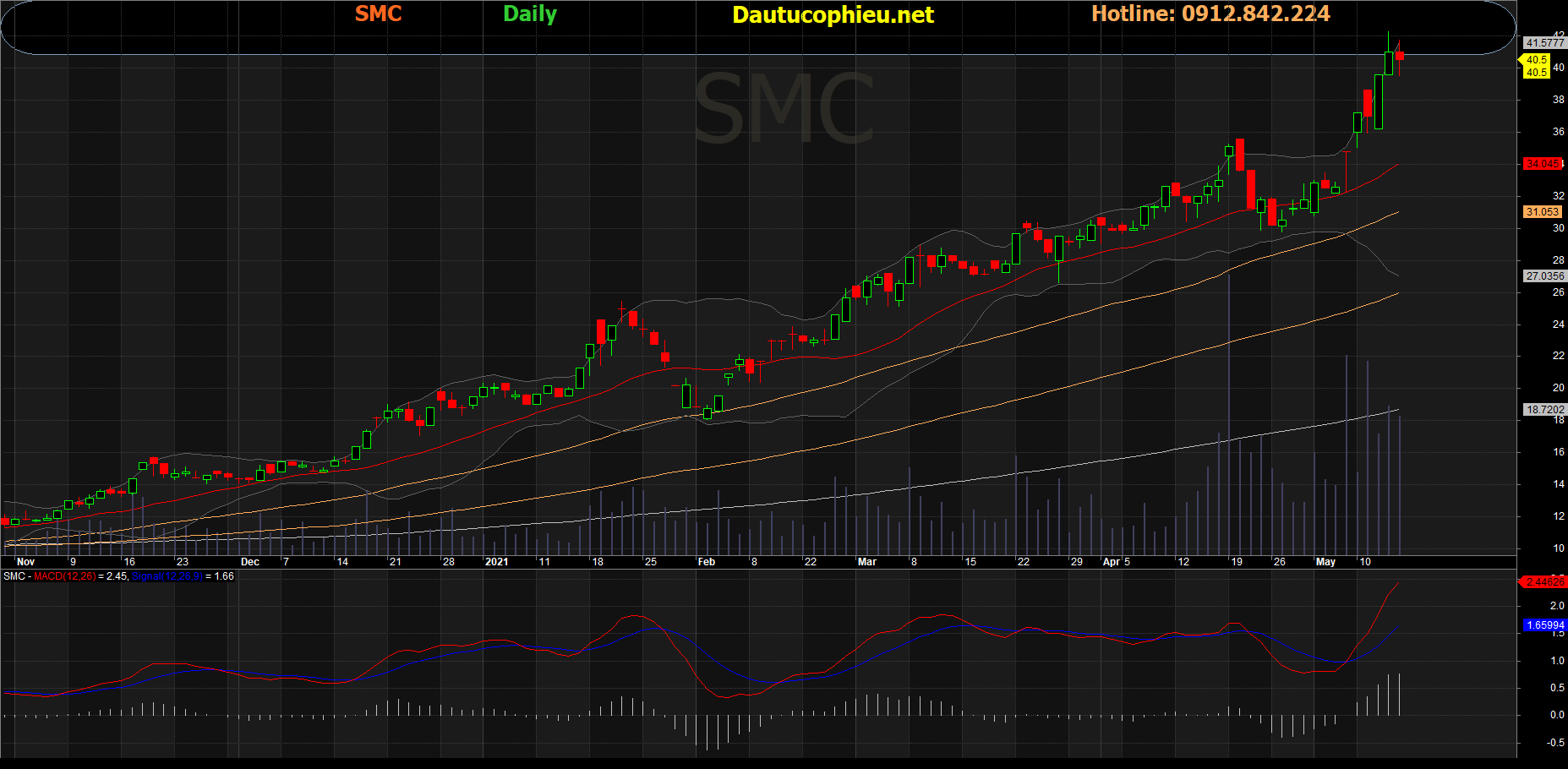Image resolution: width=1568 pixels, height=769 pixels.
Task: Click the 24 price axis tick
Action: [1558, 325]
